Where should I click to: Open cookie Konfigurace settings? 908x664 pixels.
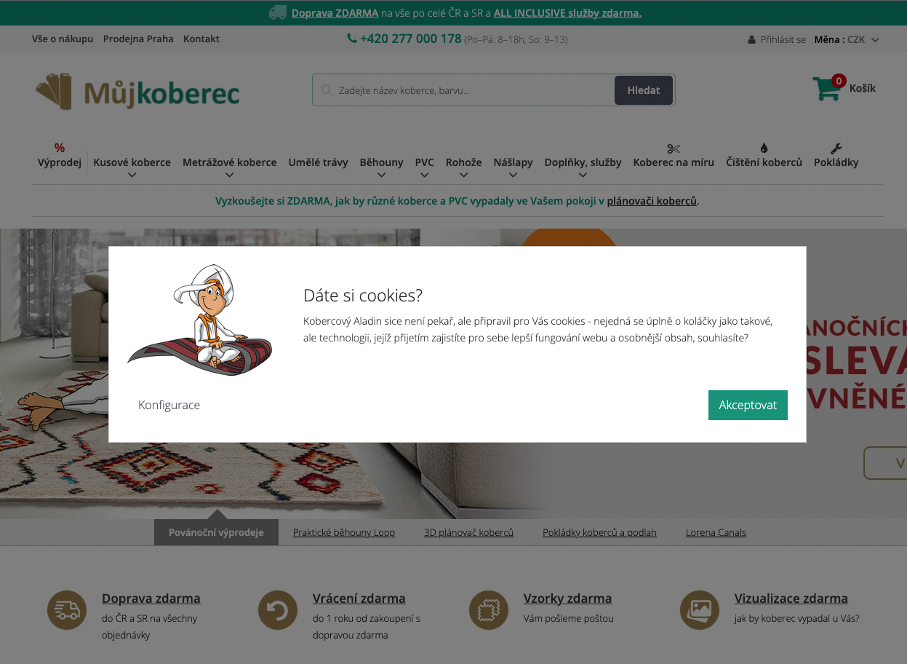169,405
